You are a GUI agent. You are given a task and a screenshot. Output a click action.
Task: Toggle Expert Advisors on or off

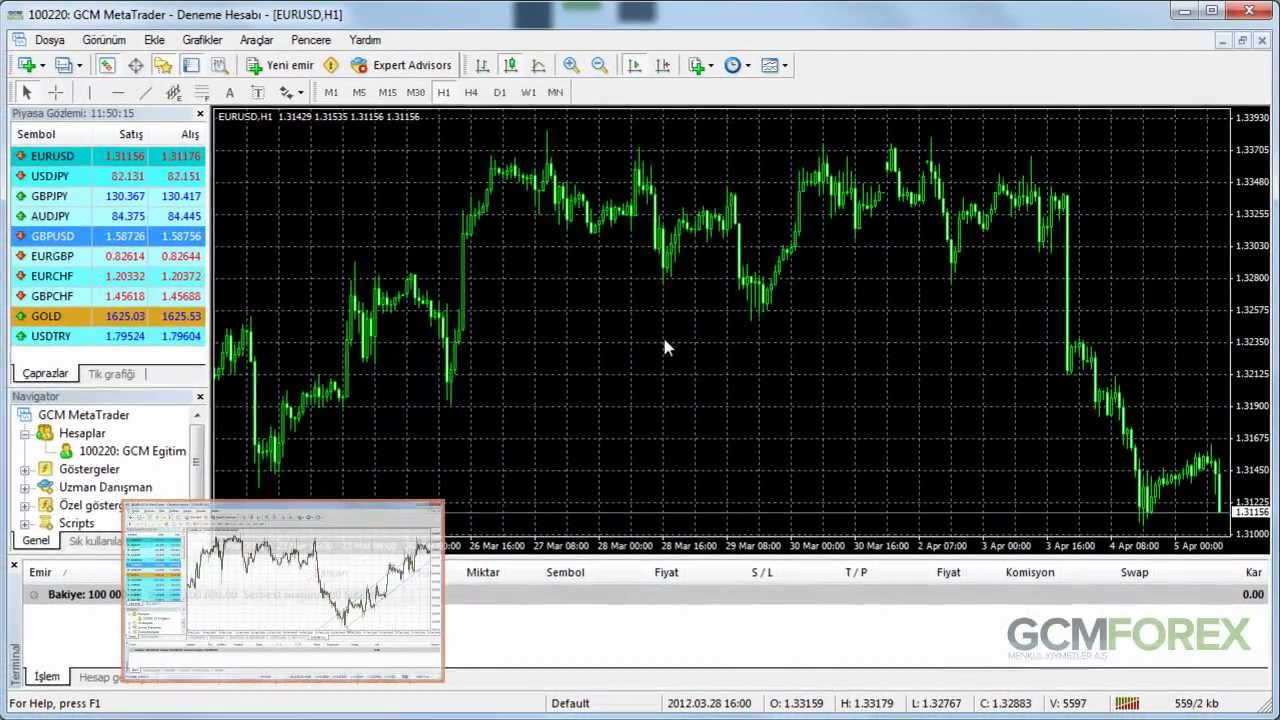pos(401,65)
